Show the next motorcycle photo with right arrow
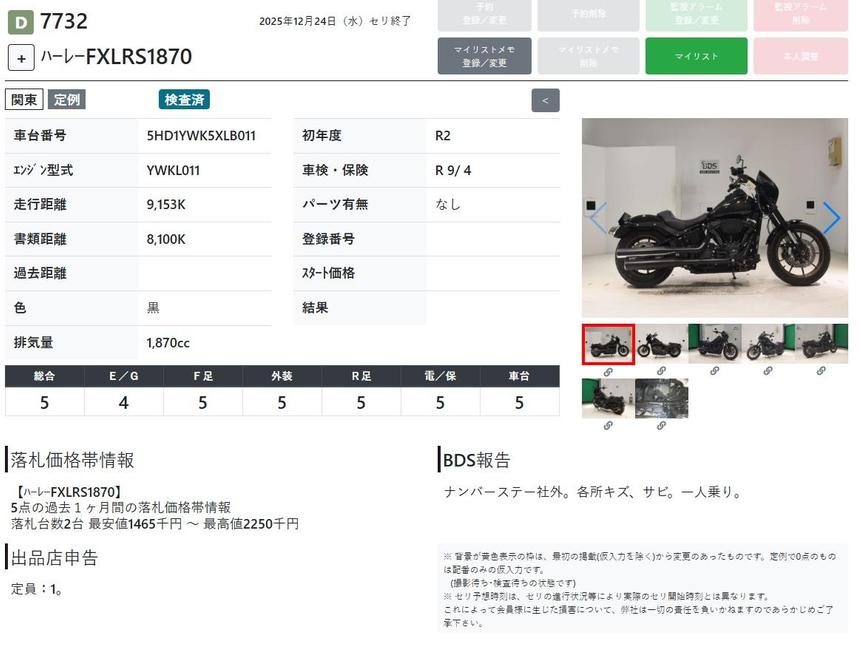This screenshot has height=667, width=861. coord(831,218)
